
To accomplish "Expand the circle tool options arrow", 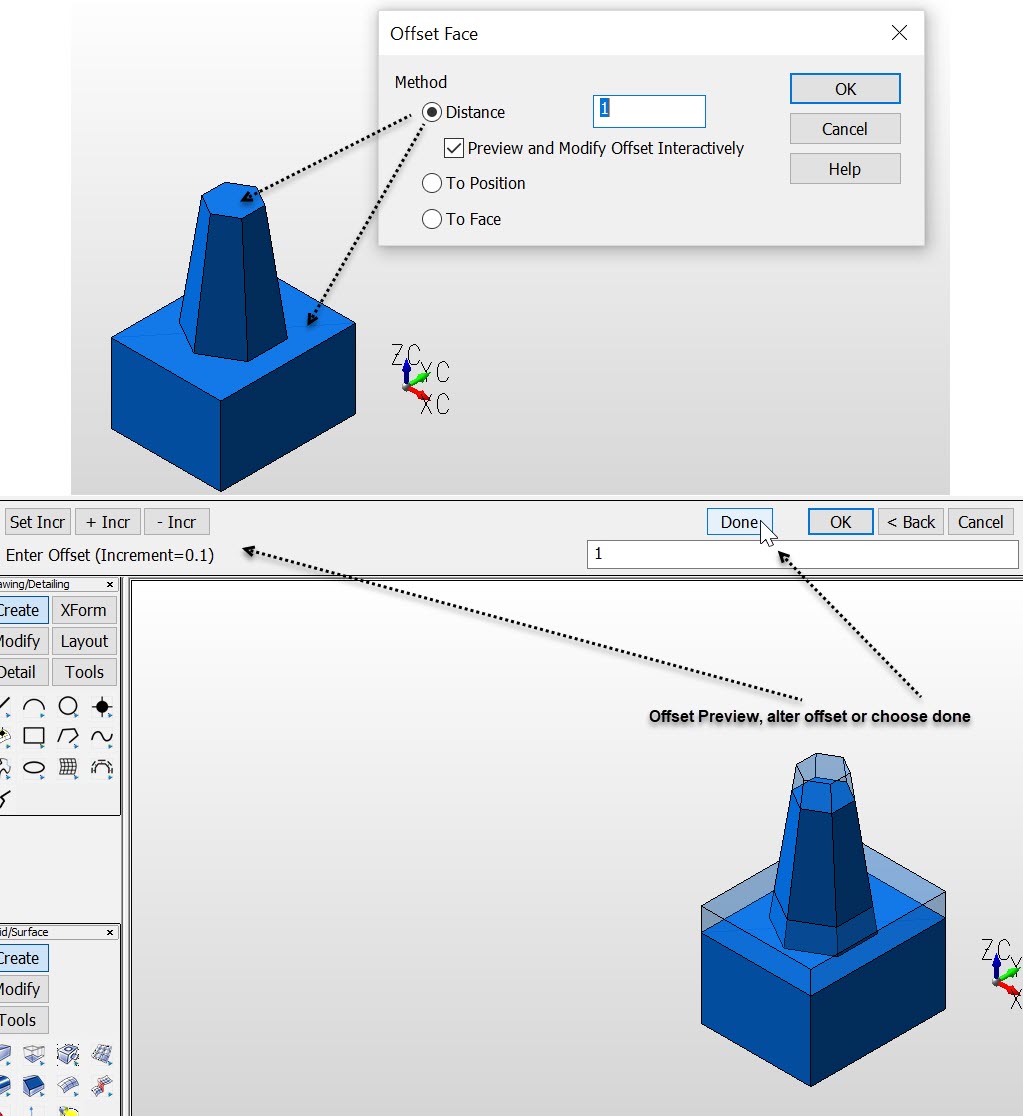I will (76, 715).
